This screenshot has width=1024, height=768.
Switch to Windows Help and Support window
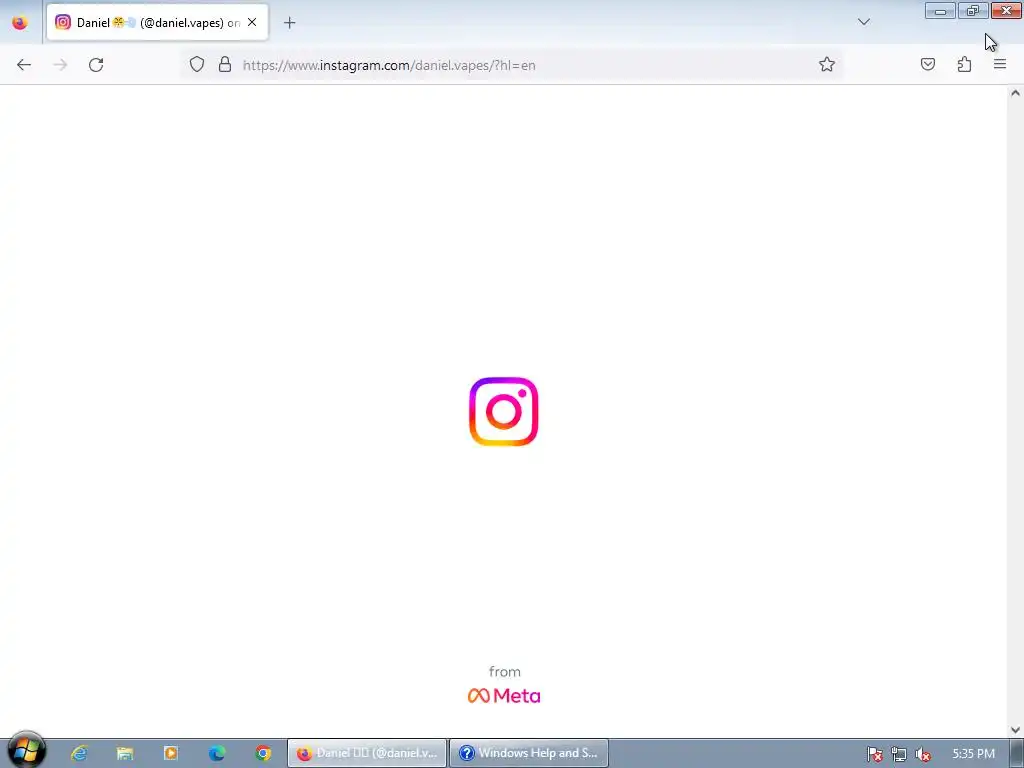(x=529, y=753)
